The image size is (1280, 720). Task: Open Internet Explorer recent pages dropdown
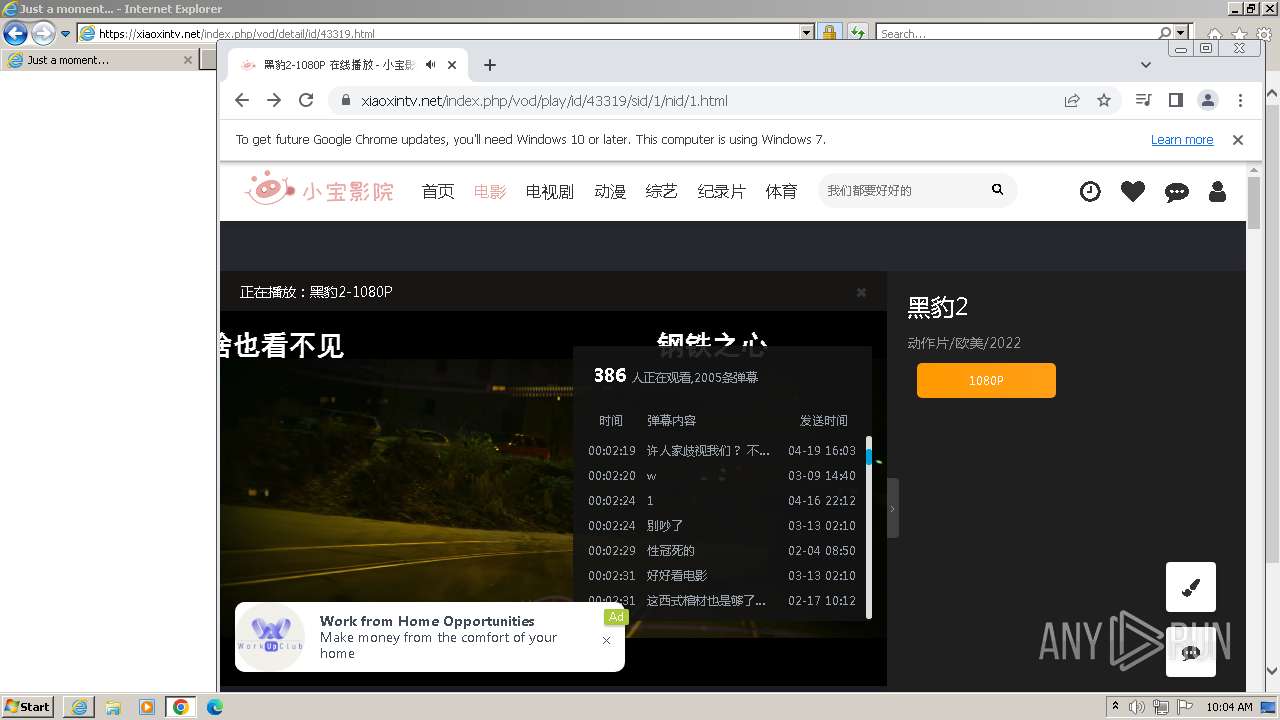(x=66, y=33)
